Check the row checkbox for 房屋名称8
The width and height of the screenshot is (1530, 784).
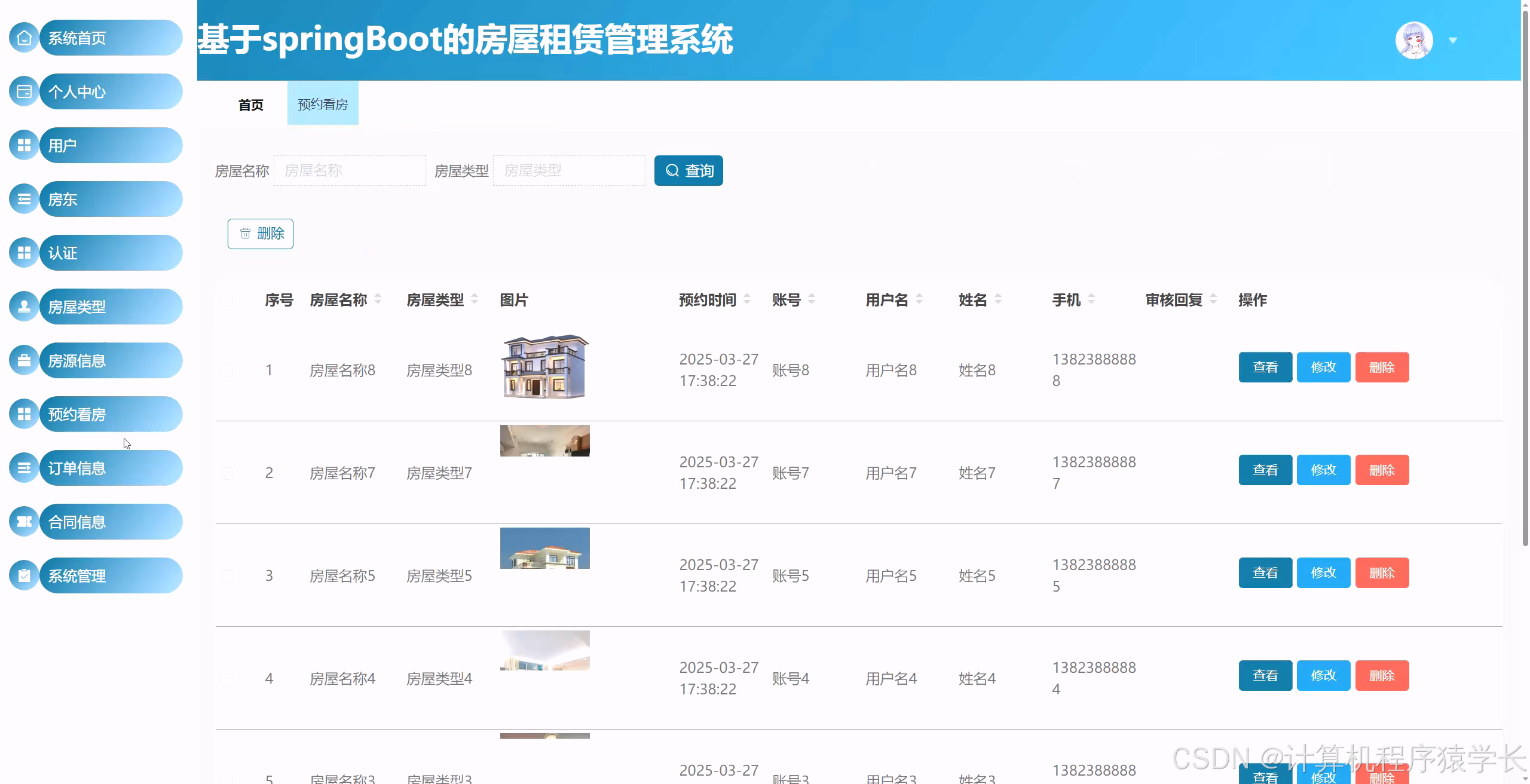[227, 370]
